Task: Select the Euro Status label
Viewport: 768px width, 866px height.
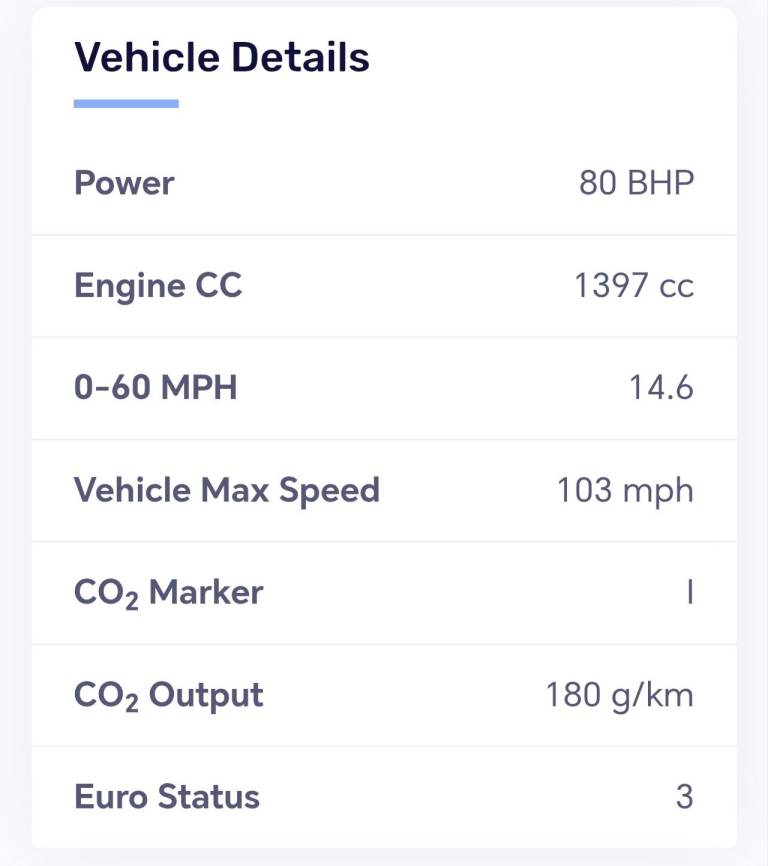Action: (x=166, y=797)
